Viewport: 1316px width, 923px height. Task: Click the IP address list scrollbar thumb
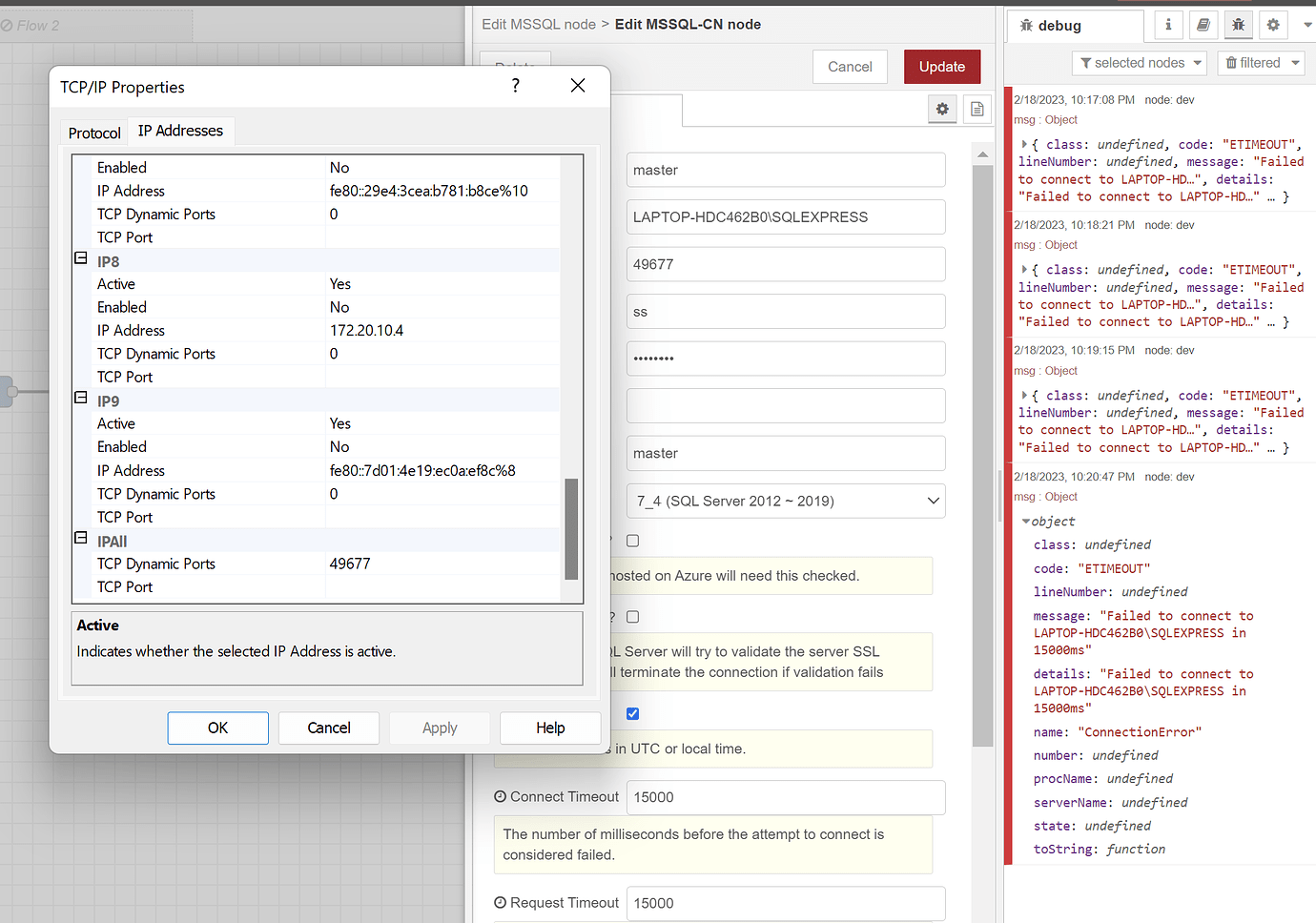tap(572, 528)
